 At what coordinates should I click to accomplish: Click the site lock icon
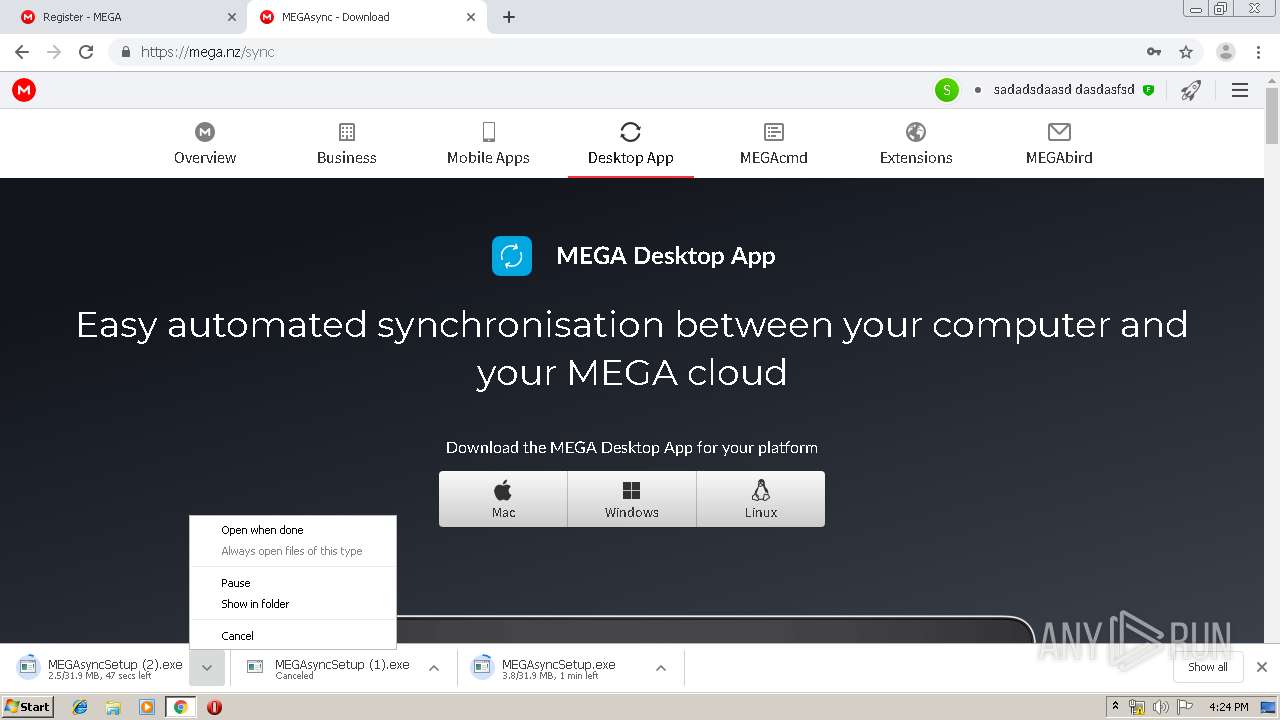(126, 52)
